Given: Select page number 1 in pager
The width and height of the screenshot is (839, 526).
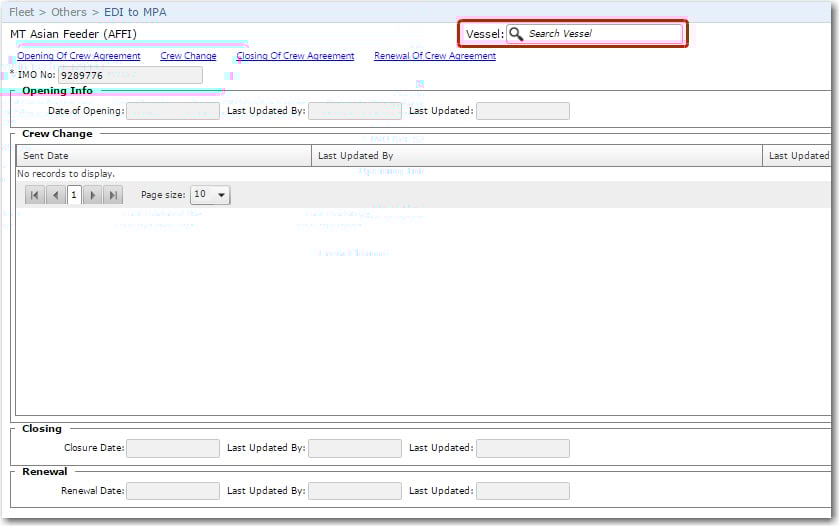Looking at the screenshot, I should point(74,195).
